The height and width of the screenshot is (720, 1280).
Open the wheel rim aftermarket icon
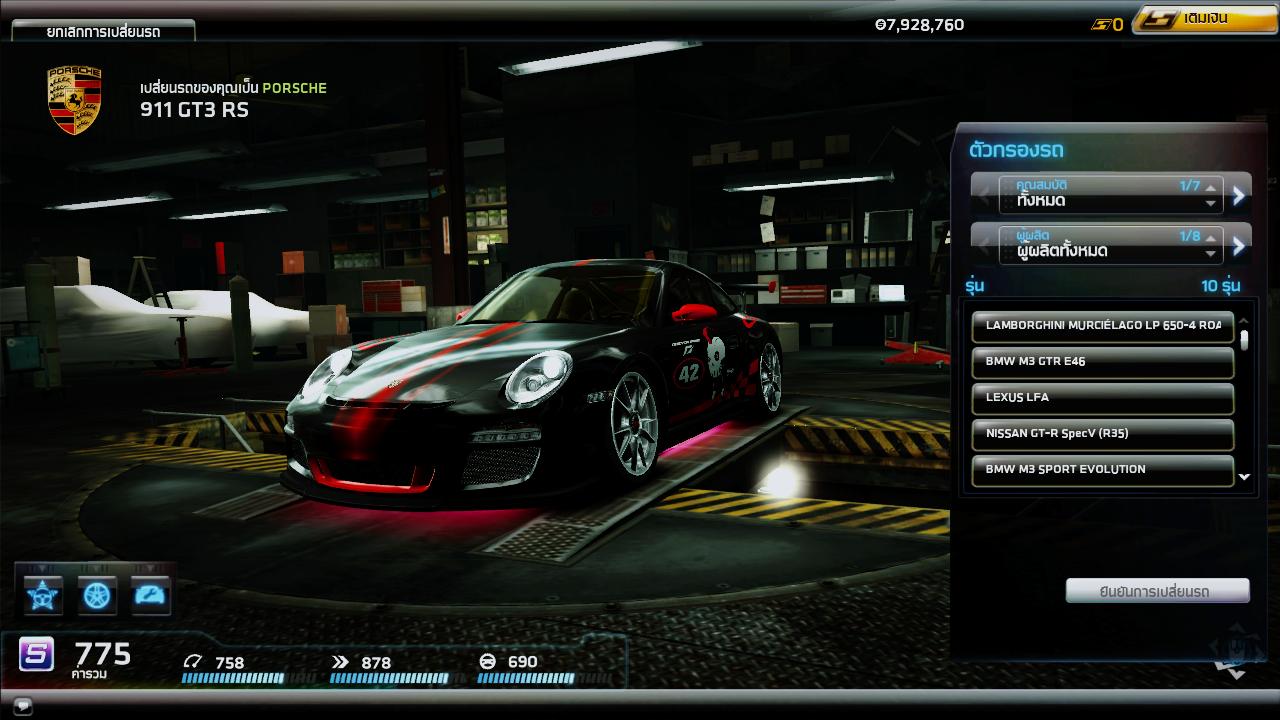(98, 596)
